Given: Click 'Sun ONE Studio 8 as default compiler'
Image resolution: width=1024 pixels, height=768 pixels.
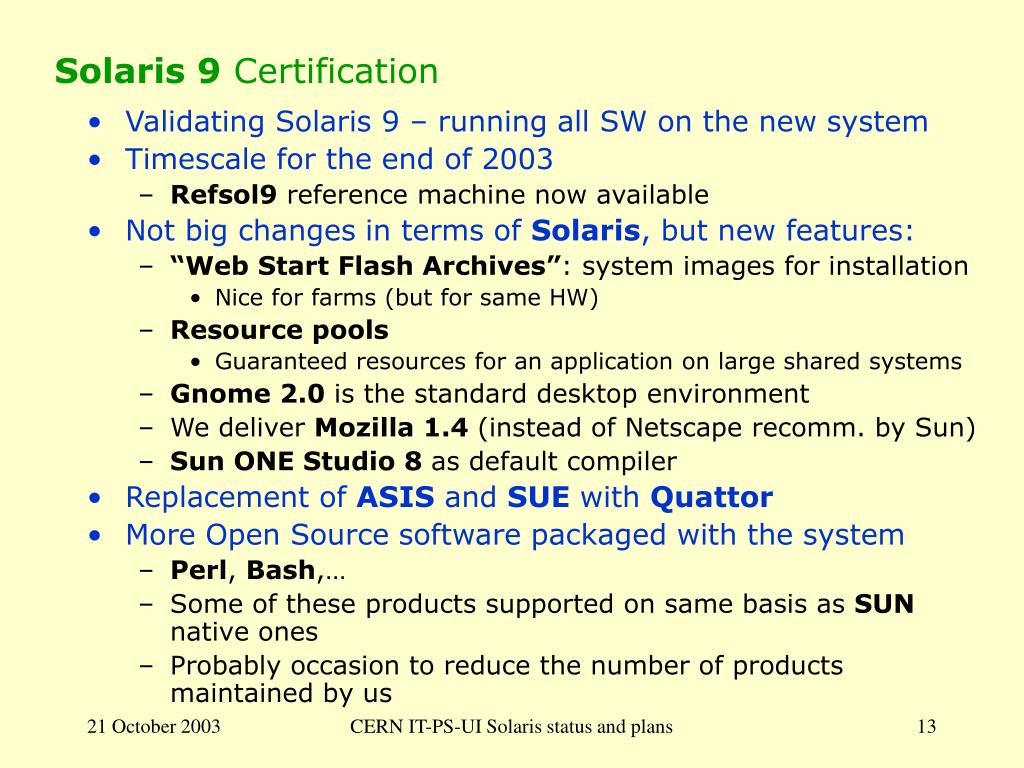Looking at the screenshot, I should [x=423, y=462].
